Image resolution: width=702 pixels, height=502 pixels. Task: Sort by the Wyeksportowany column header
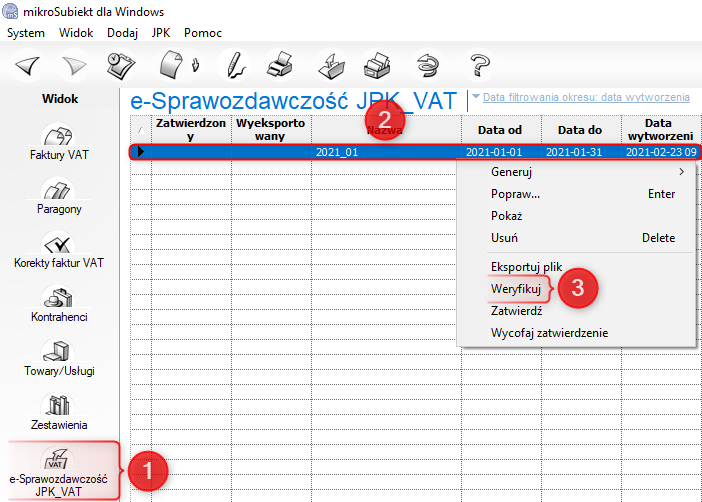[271, 129]
